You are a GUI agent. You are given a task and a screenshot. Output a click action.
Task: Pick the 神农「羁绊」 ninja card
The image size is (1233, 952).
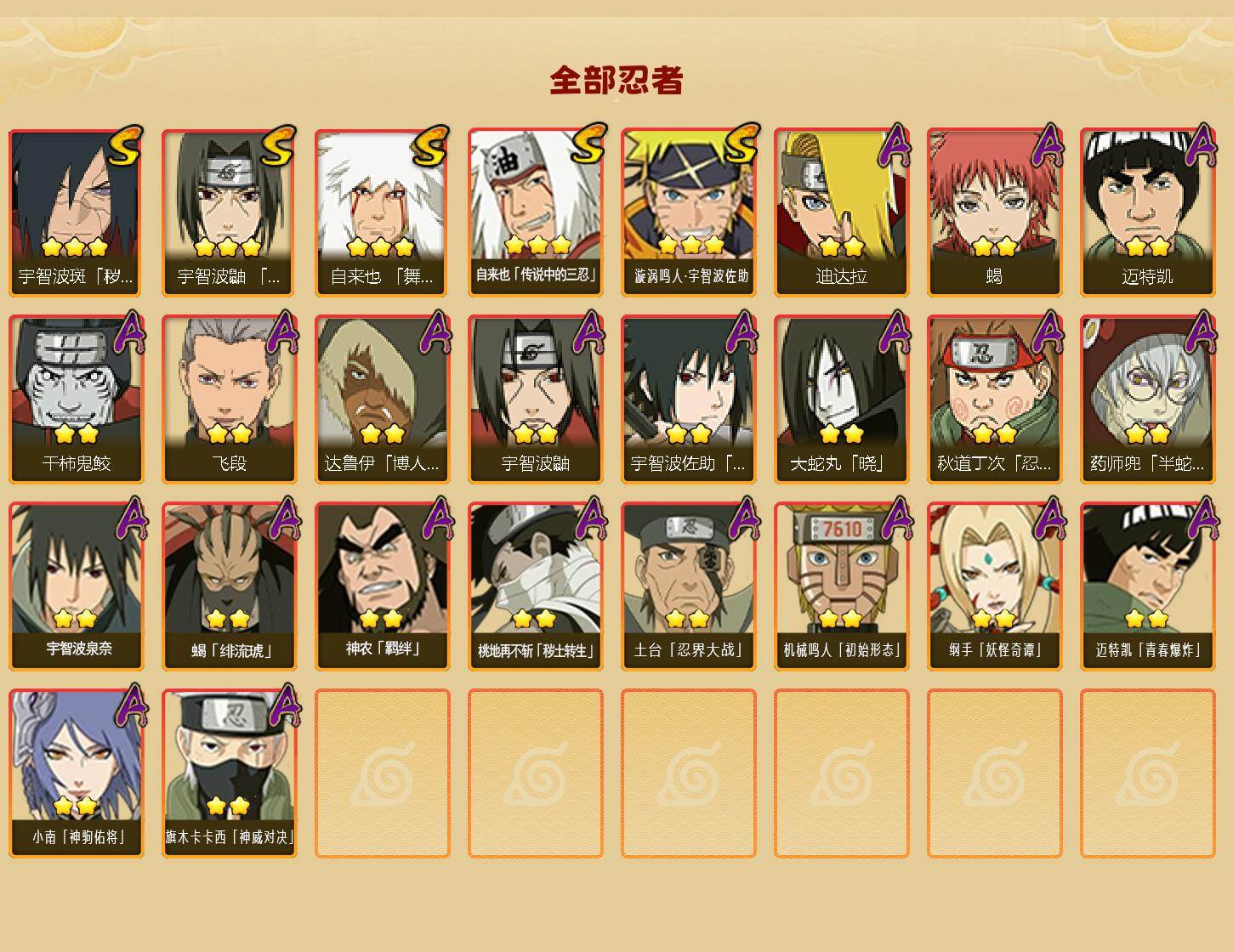[x=383, y=586]
